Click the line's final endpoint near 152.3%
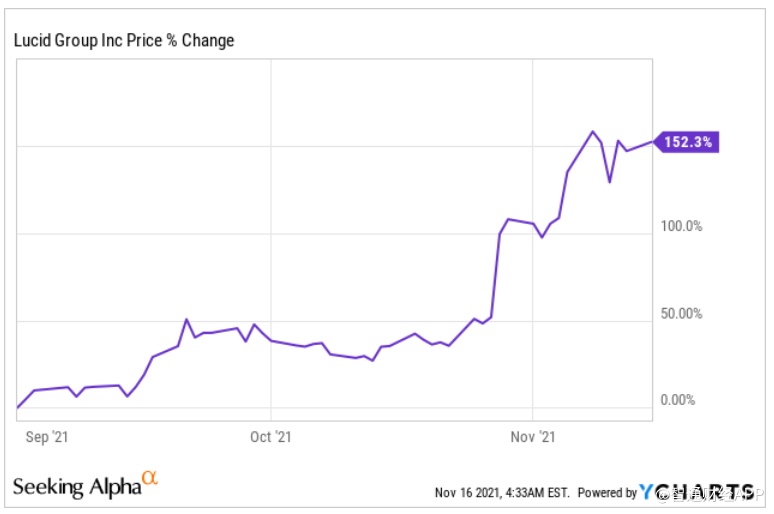Screen dimensions: 774x514 [x=653, y=142]
